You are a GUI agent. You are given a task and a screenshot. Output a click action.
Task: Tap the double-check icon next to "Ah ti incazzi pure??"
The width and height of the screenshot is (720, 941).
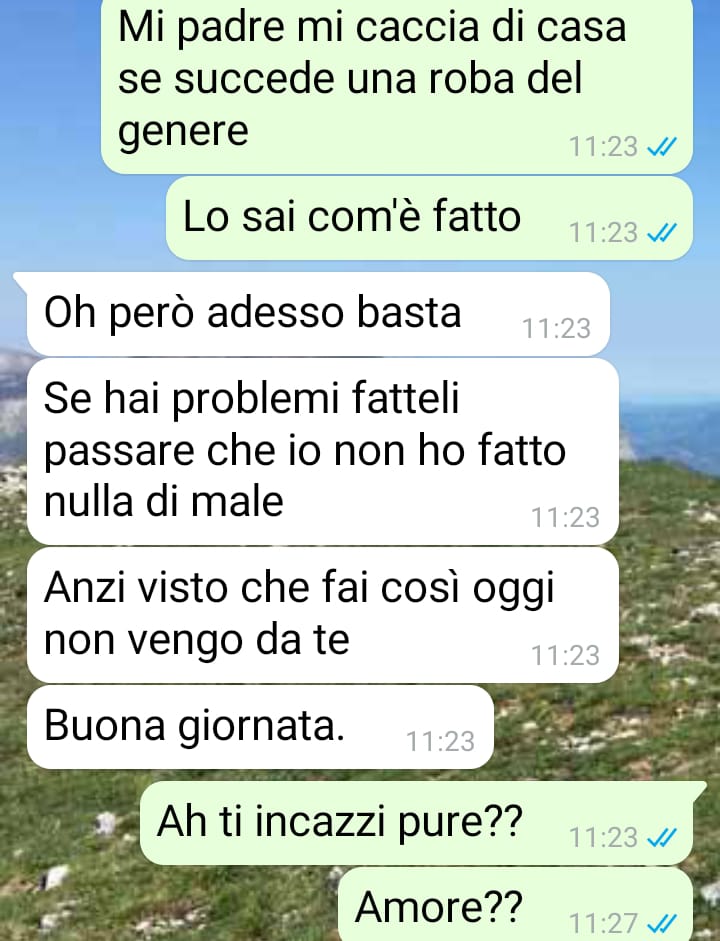(x=662, y=837)
